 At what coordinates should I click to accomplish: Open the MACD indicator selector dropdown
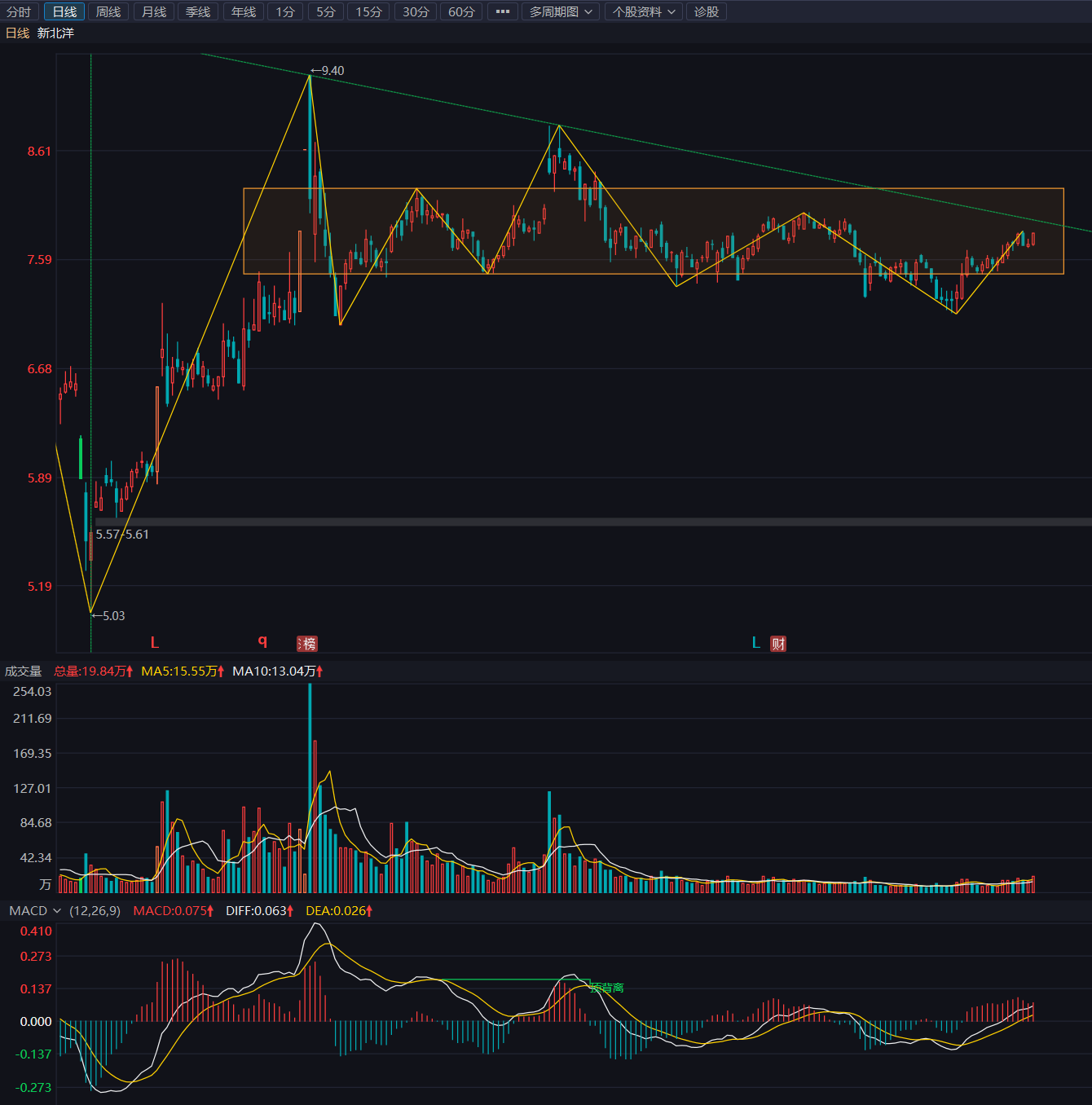(35, 910)
